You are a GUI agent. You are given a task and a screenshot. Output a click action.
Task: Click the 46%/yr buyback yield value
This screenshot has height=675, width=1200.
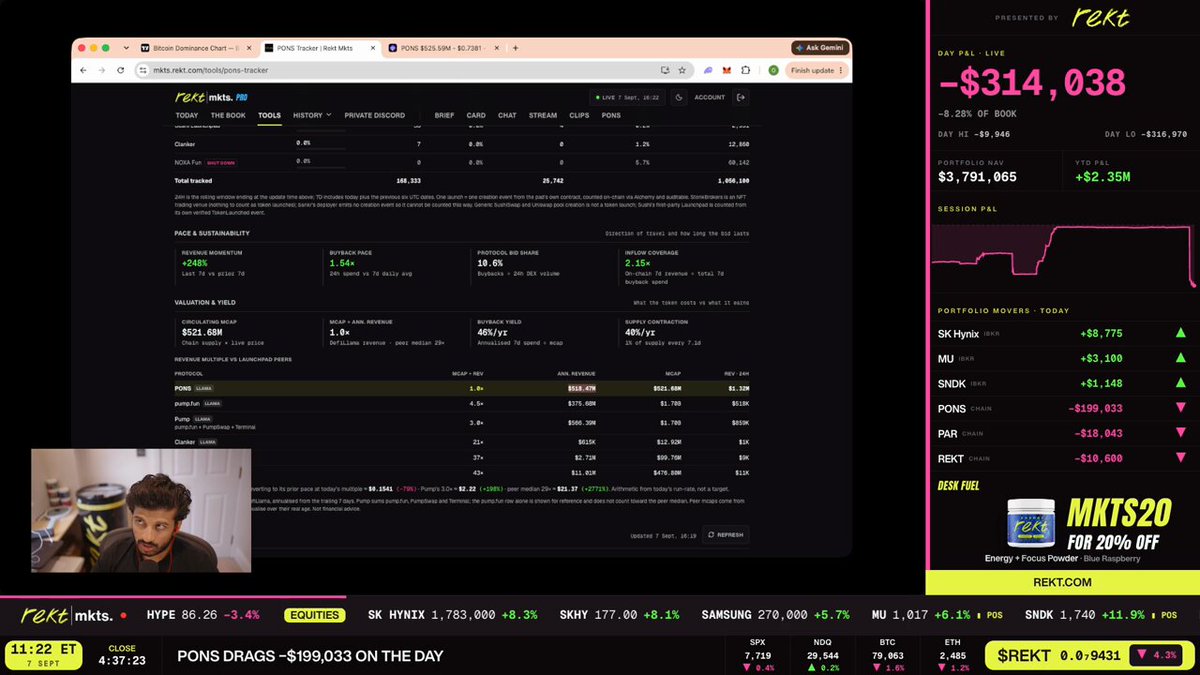pos(494,331)
